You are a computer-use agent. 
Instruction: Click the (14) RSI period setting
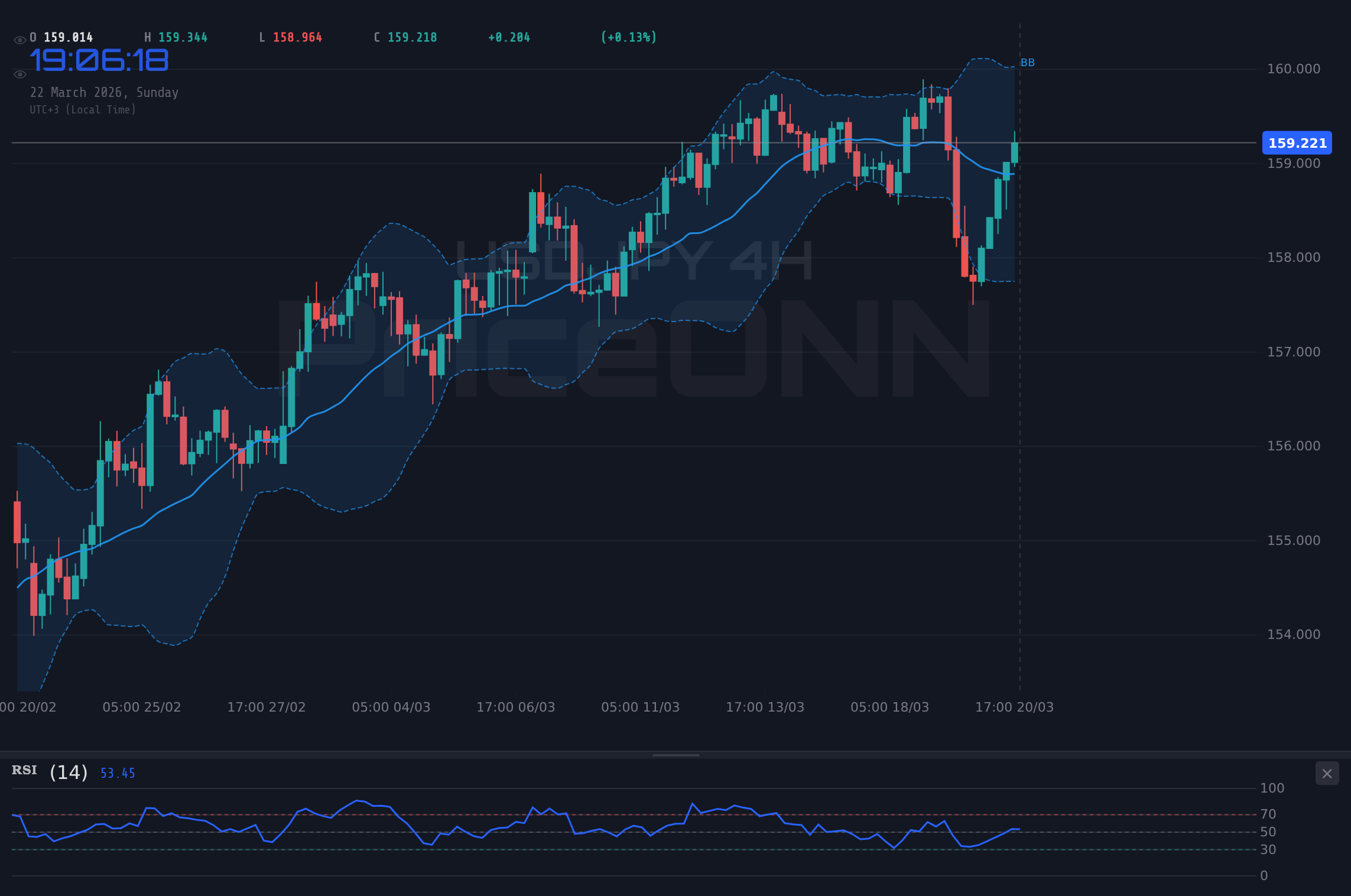click(67, 771)
